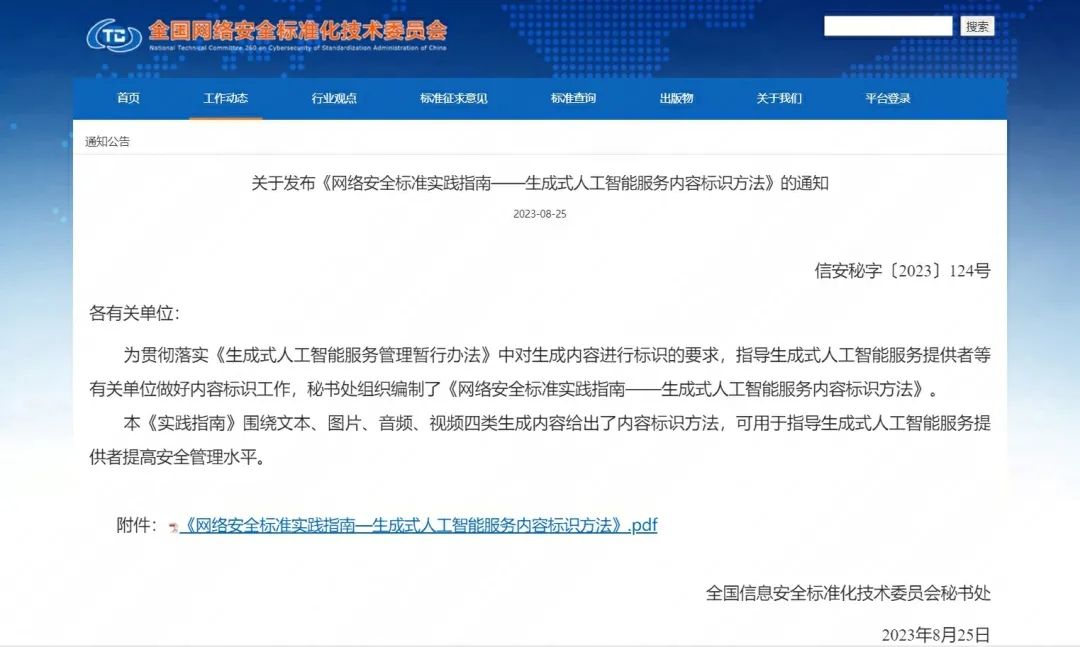Click the paragraph line starting 为贯彻落实
1080x647 pixels.
click(557, 356)
